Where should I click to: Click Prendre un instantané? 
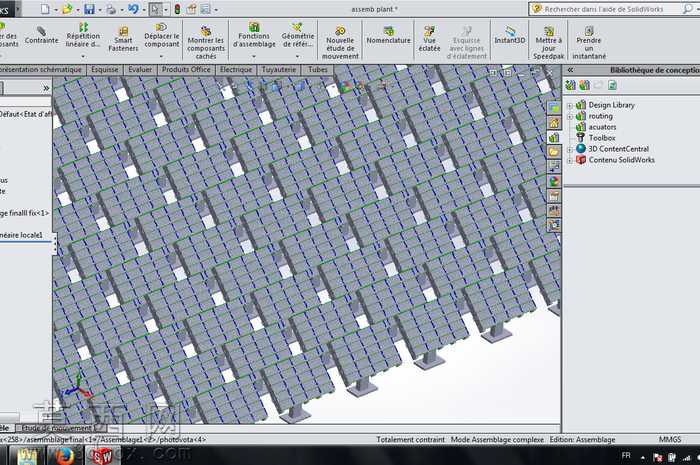coord(589,42)
